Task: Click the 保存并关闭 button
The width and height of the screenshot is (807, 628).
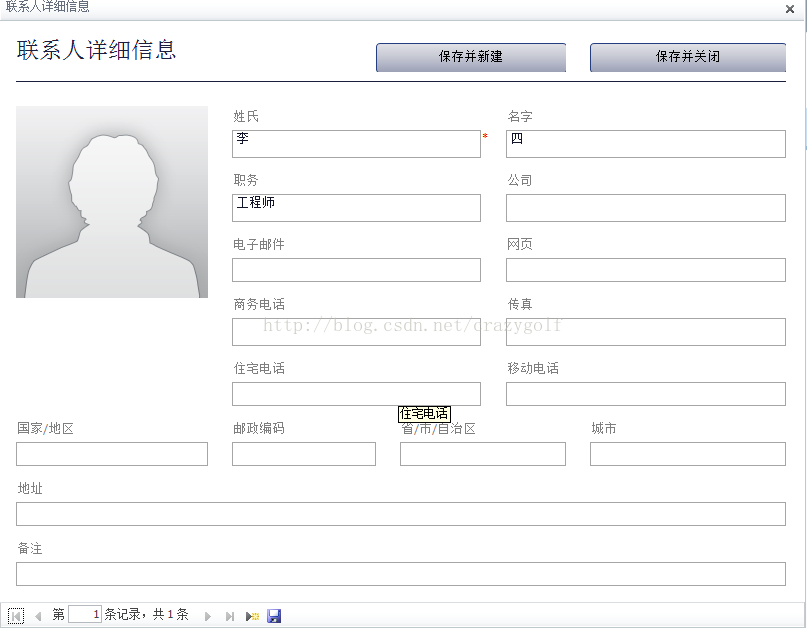Action: (688, 57)
